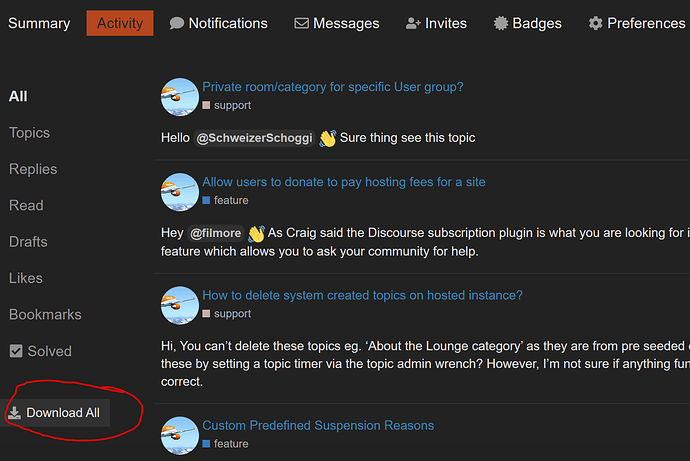Open 'Private room/category for specific User group?' topic

[x=333, y=87]
